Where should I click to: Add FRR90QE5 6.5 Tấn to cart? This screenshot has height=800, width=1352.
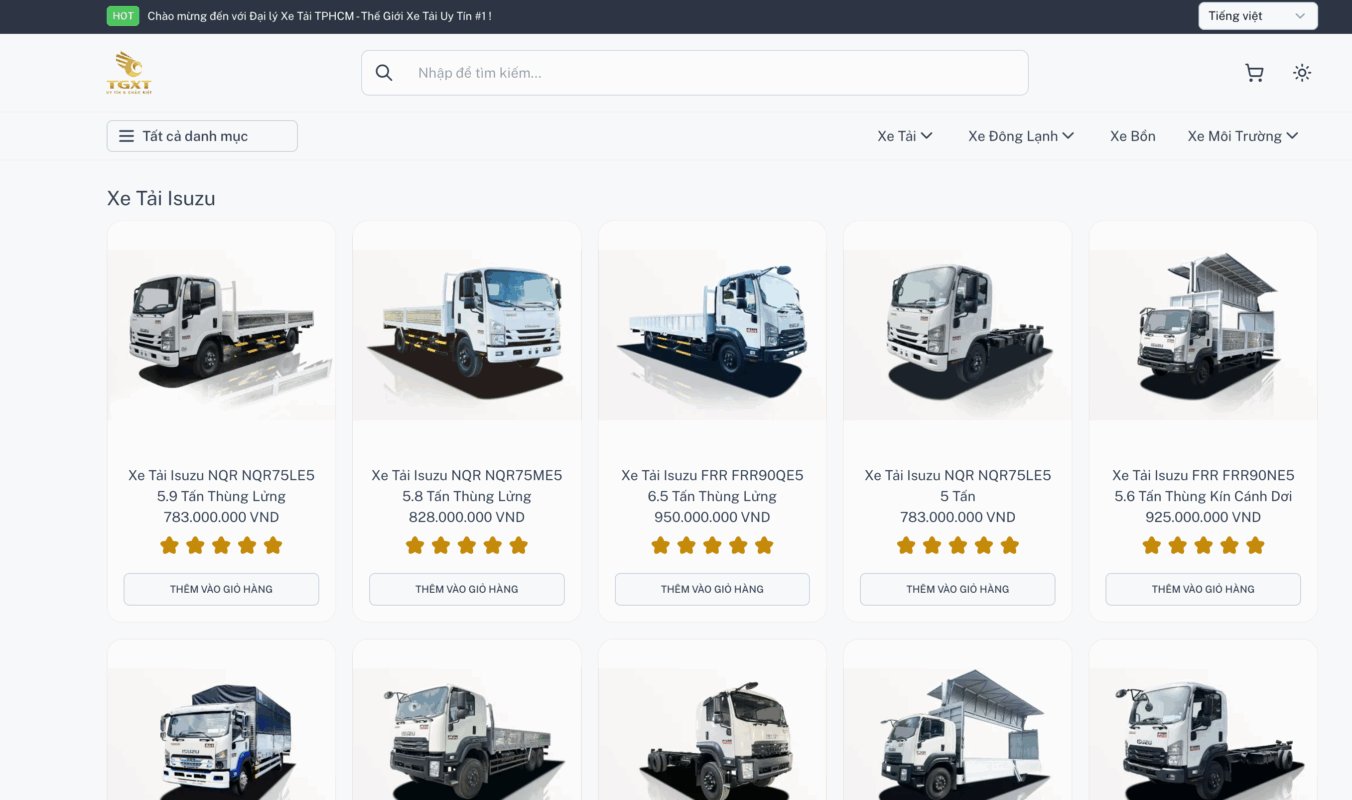point(712,589)
